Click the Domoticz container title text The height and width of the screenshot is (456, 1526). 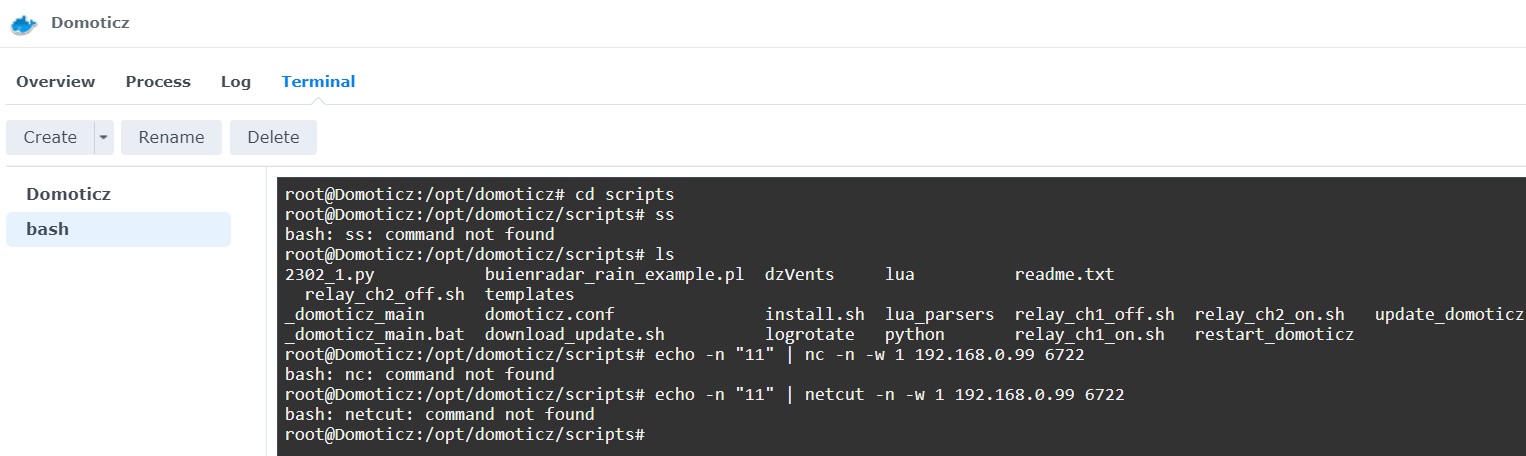pos(90,23)
